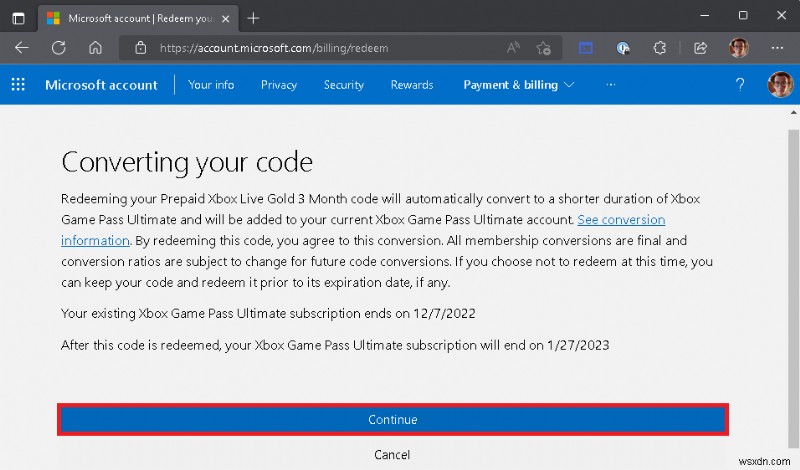The width and height of the screenshot is (800, 470).
Task: Go to browser home page
Action: point(95,48)
